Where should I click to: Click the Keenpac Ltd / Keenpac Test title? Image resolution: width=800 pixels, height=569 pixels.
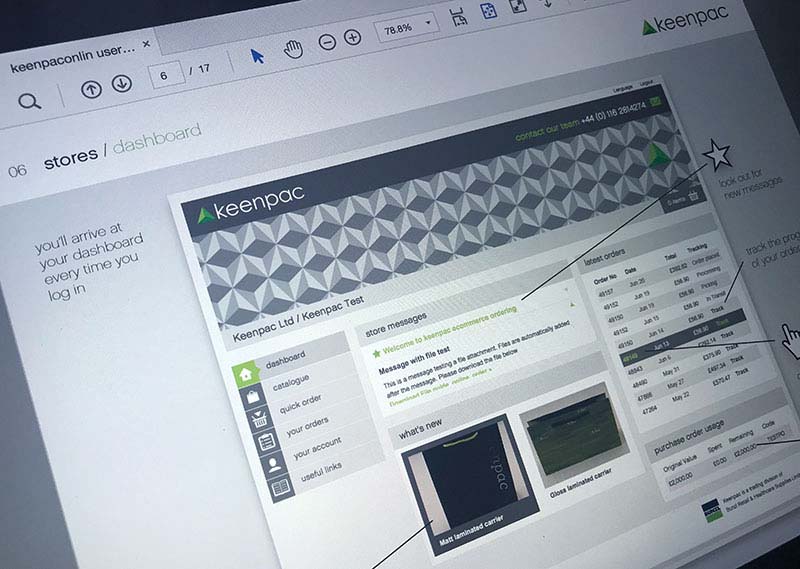point(298,319)
